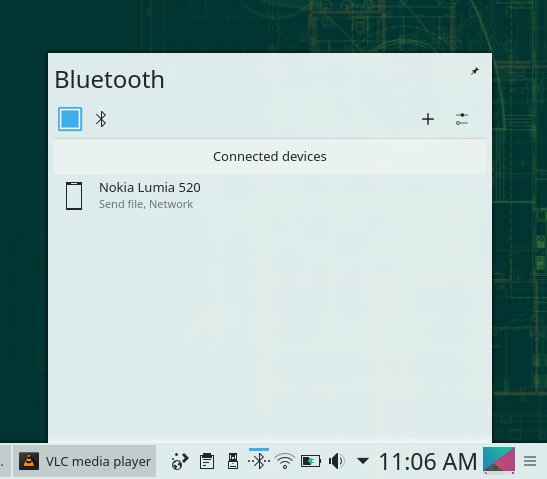Open Bluetooth configuration sliders icon

462,119
